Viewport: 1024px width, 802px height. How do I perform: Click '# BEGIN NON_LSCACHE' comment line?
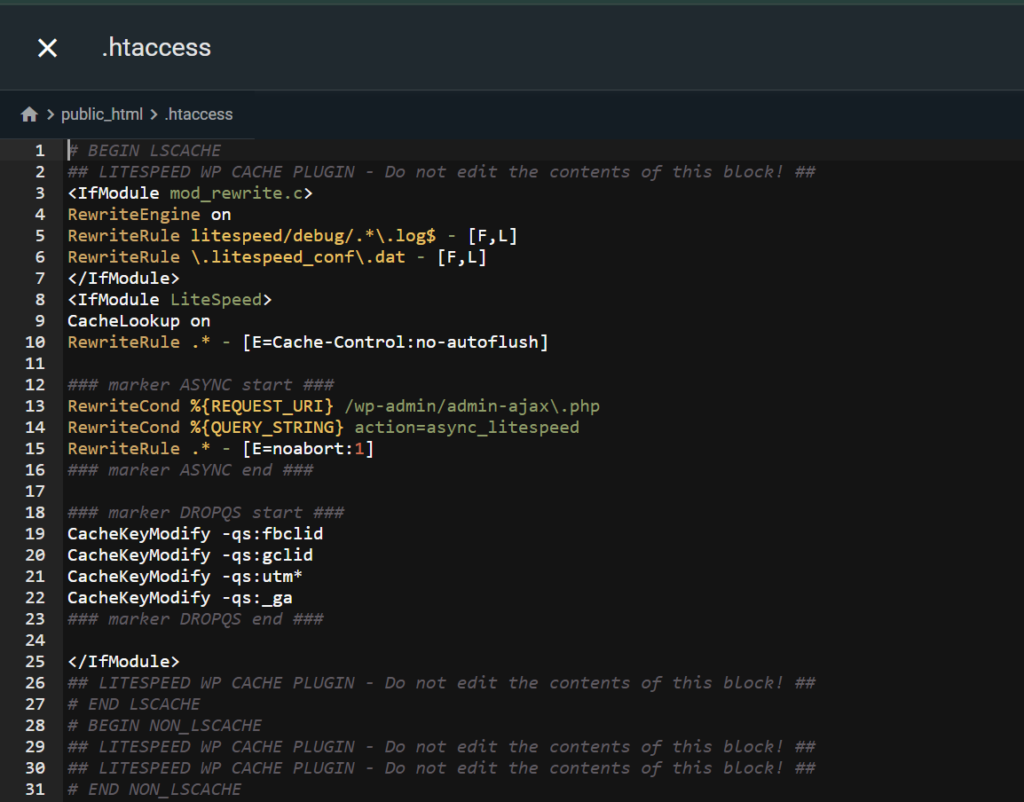165,726
